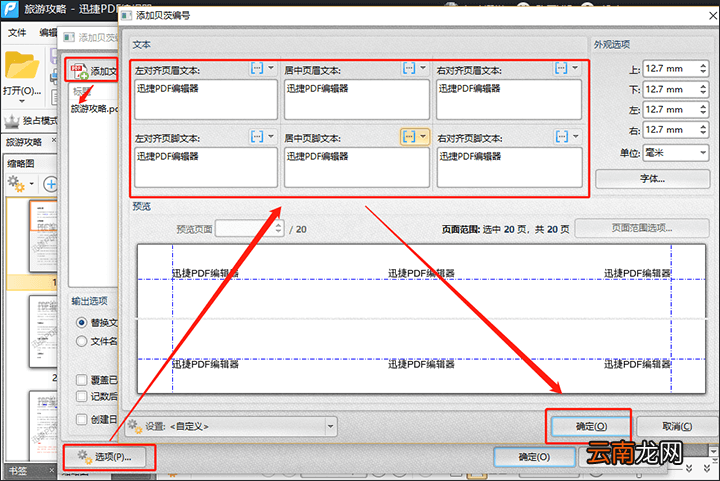
Task: Open the center footer macro dropdown arrow
Action: [423, 136]
